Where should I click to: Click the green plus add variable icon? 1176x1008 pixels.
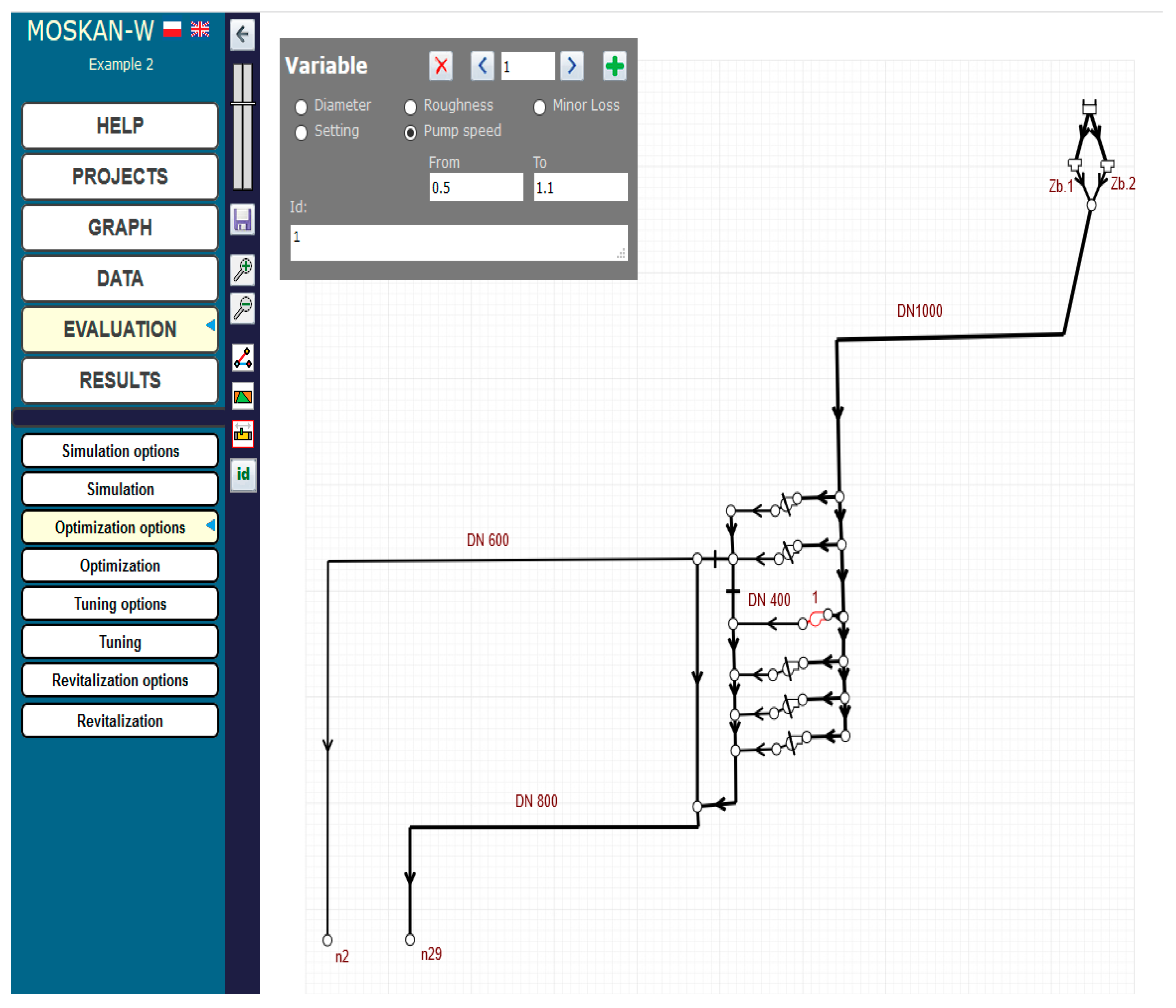(x=614, y=66)
